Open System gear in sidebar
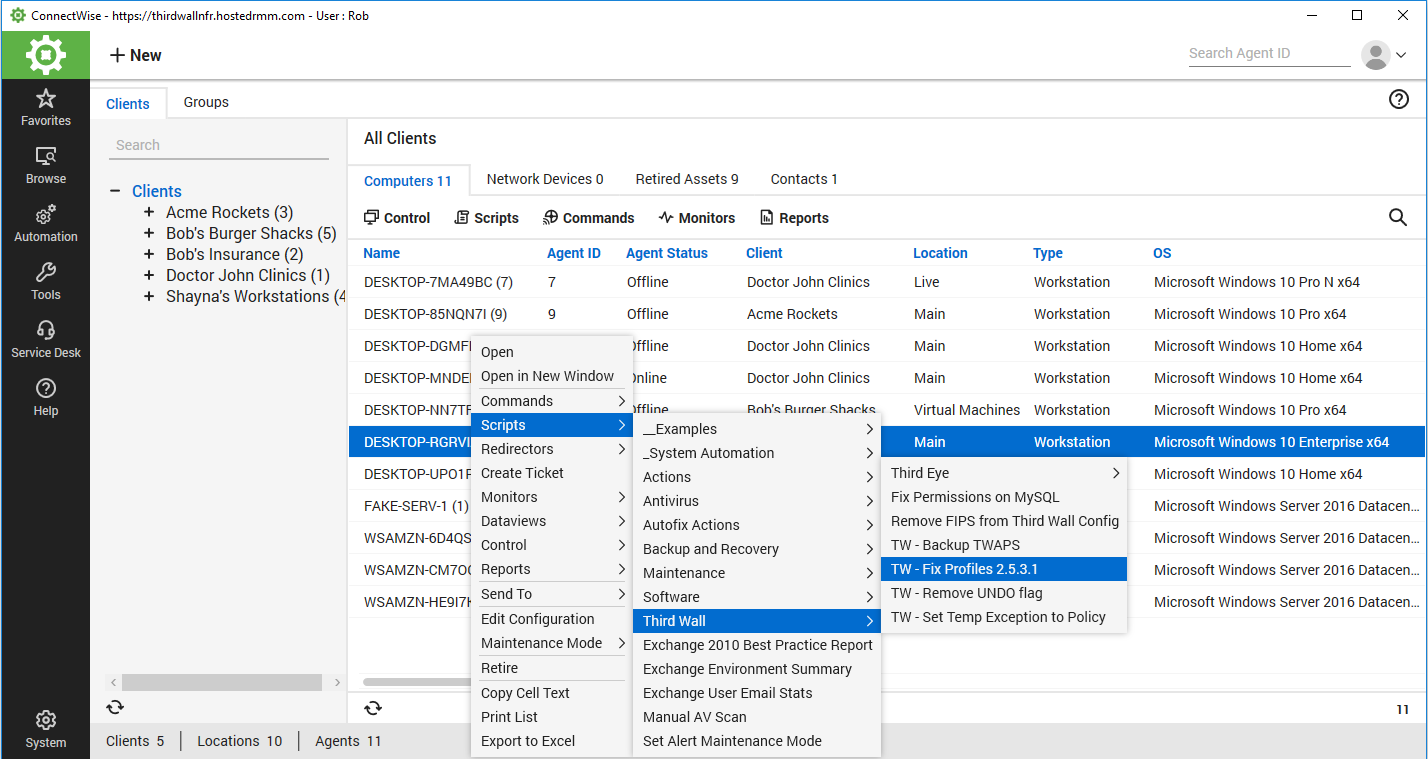1428x759 pixels. pos(46,730)
